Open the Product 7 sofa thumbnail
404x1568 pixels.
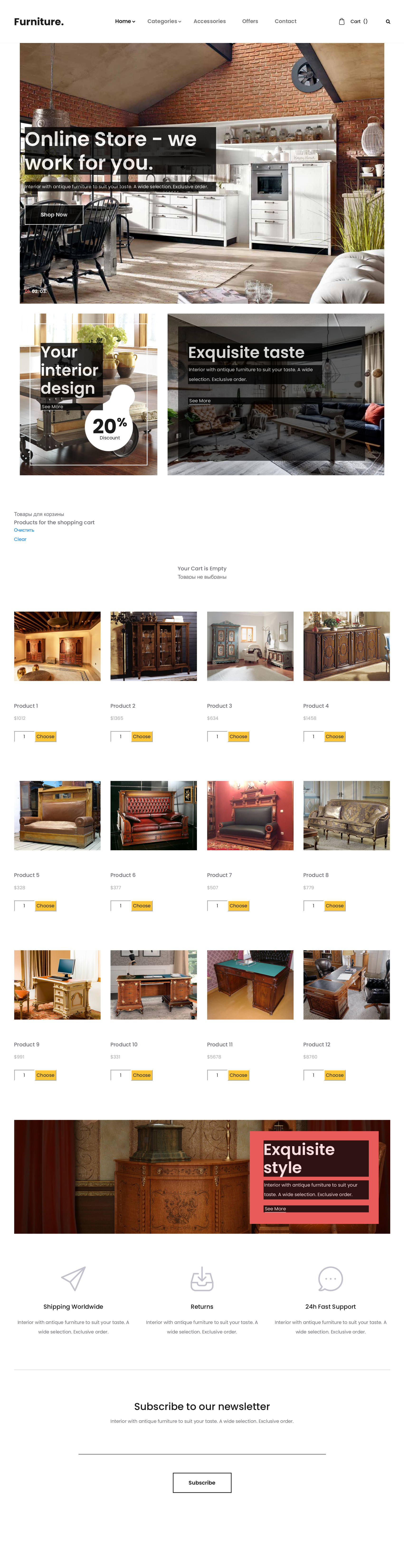pos(250,816)
